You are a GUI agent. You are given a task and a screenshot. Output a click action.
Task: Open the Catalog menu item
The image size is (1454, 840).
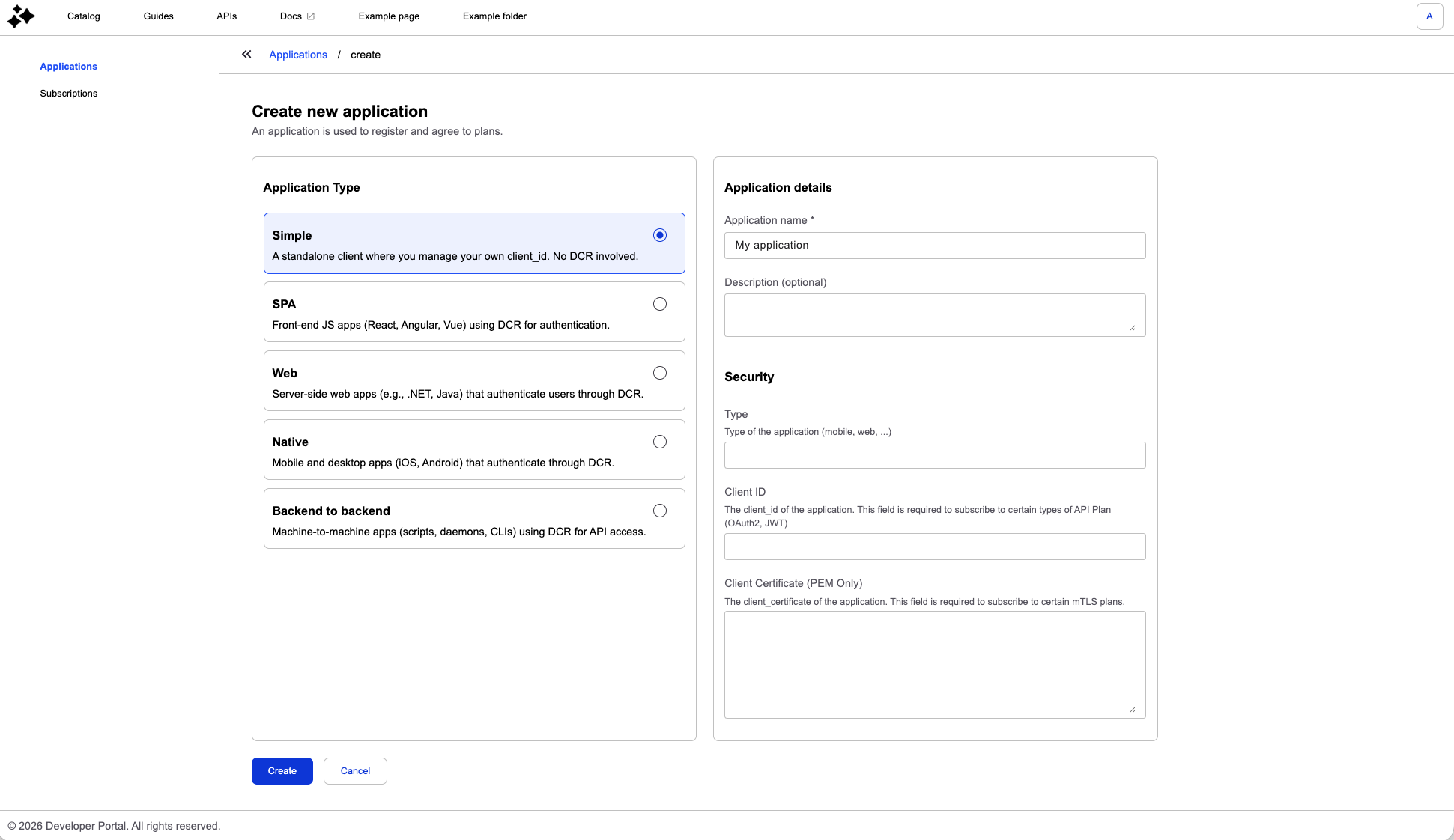pyautogui.click(x=83, y=16)
